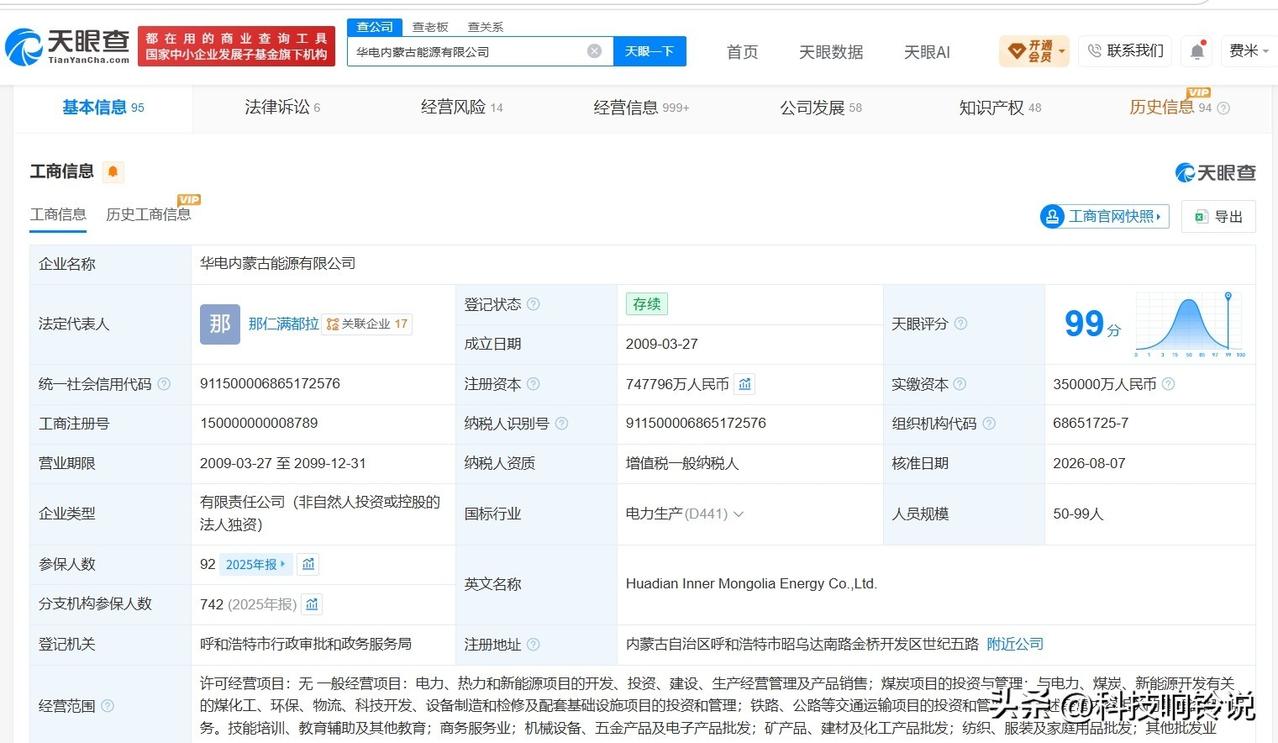Click the 联系我们 contact button
Viewport: 1278px width, 743px height.
click(1126, 51)
